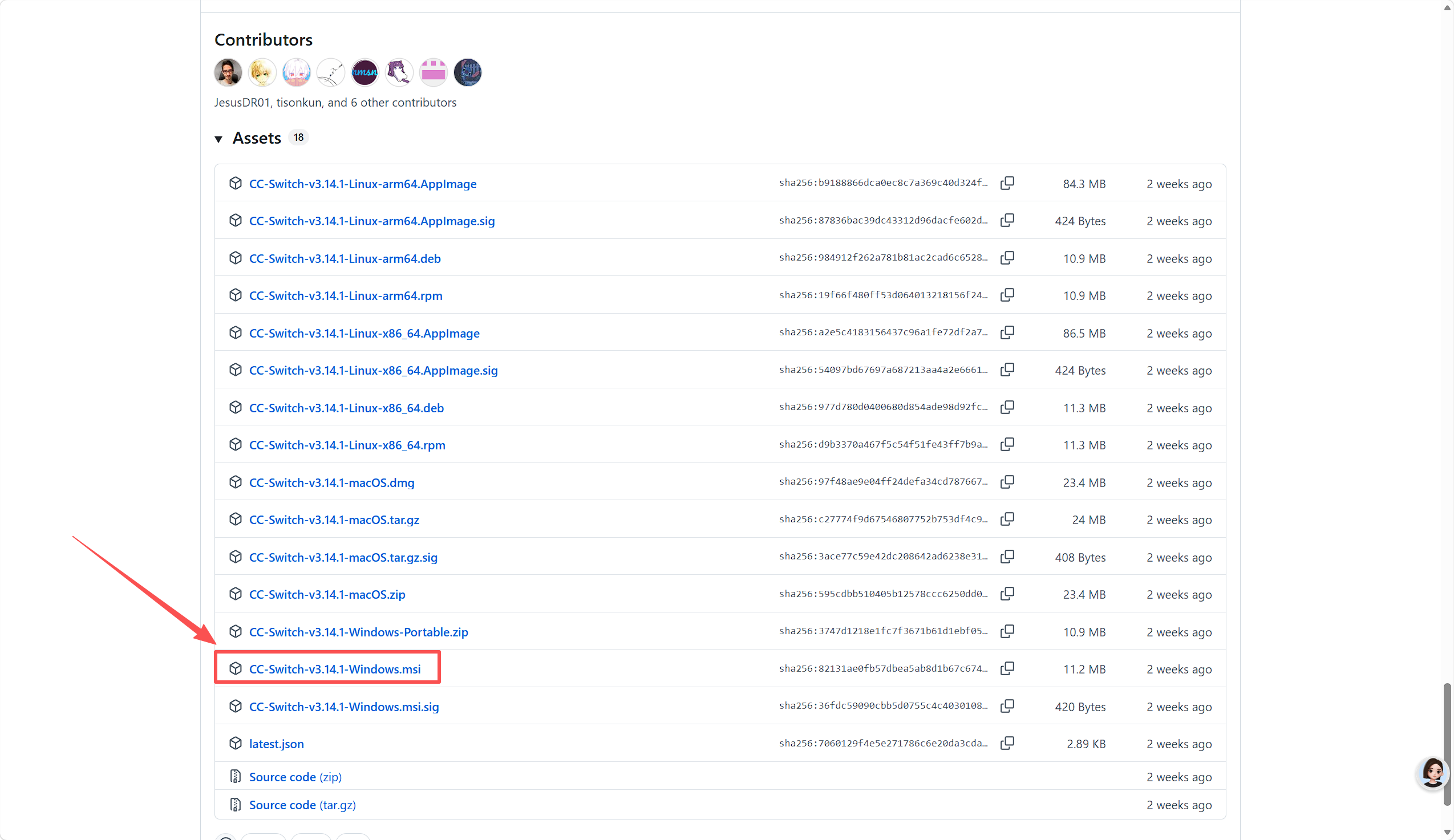The image size is (1454, 840).
Task: Click zip file icon beside Source code (zip)
Action: coord(235,777)
